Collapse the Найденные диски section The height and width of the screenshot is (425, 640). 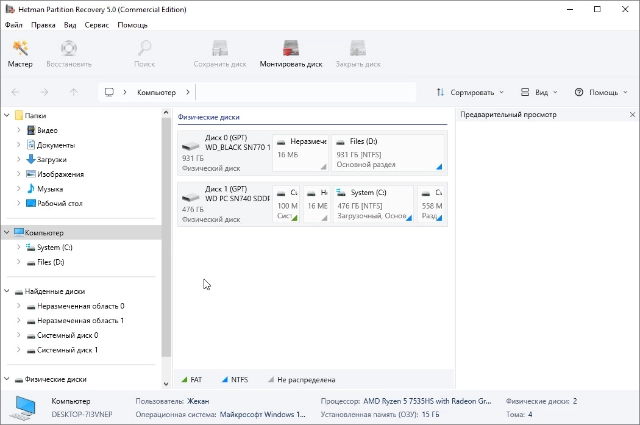[x=7, y=291]
